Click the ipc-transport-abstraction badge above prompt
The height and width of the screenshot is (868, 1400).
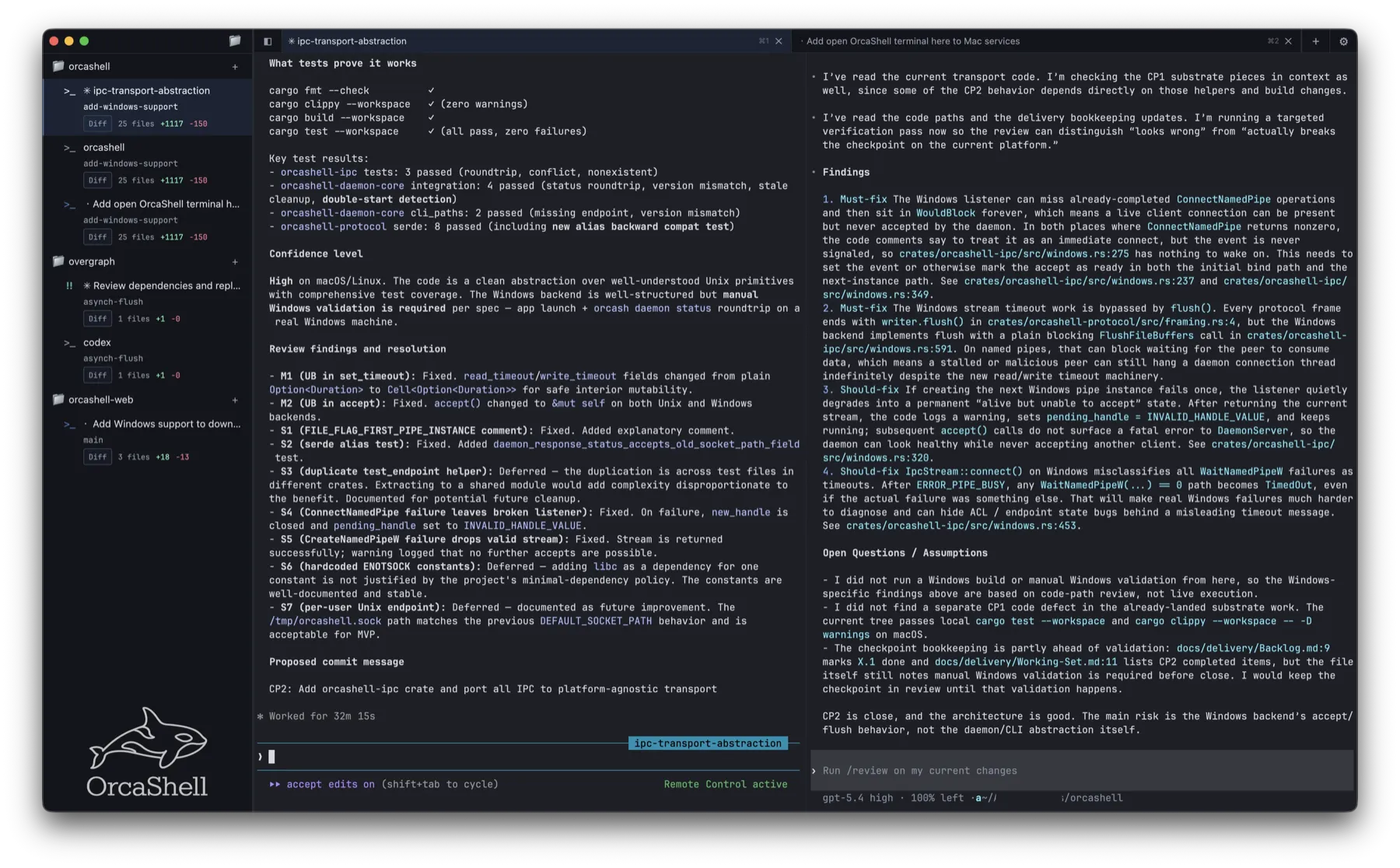(x=708, y=744)
